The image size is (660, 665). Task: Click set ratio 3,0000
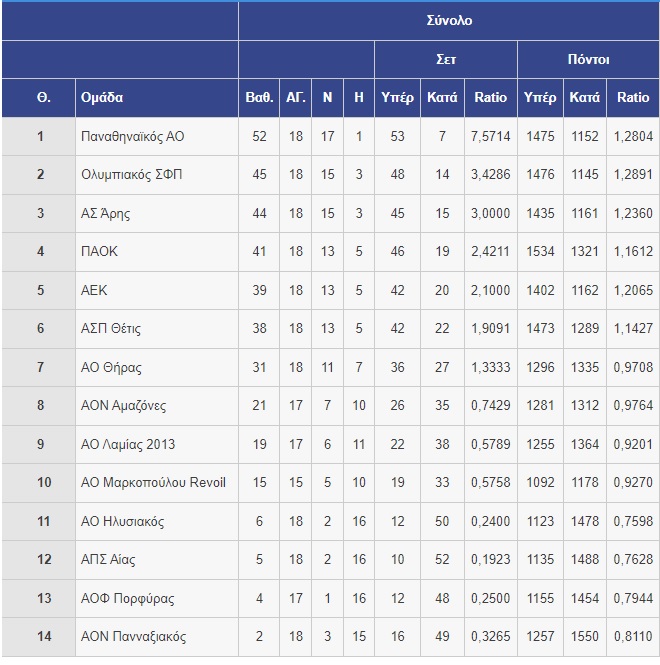490,213
